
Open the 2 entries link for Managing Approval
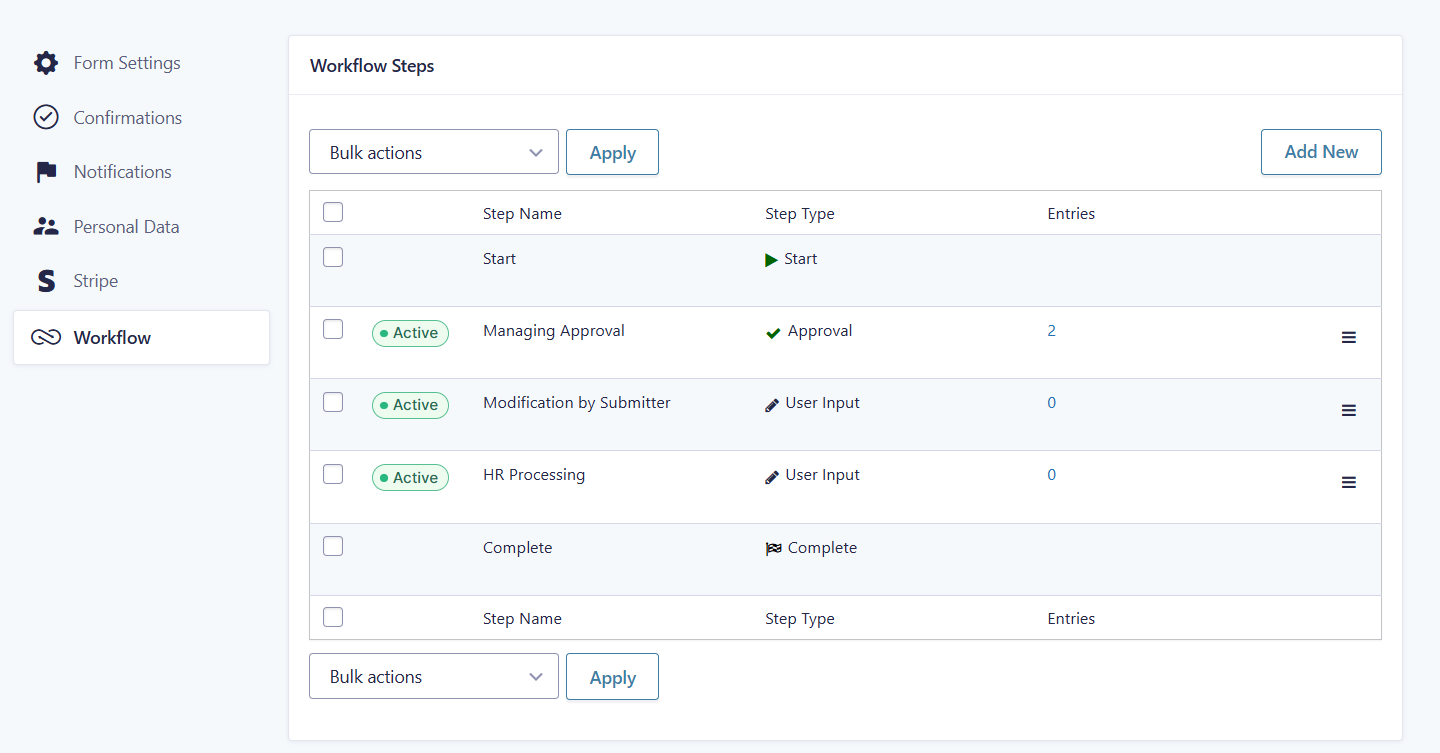click(x=1051, y=331)
